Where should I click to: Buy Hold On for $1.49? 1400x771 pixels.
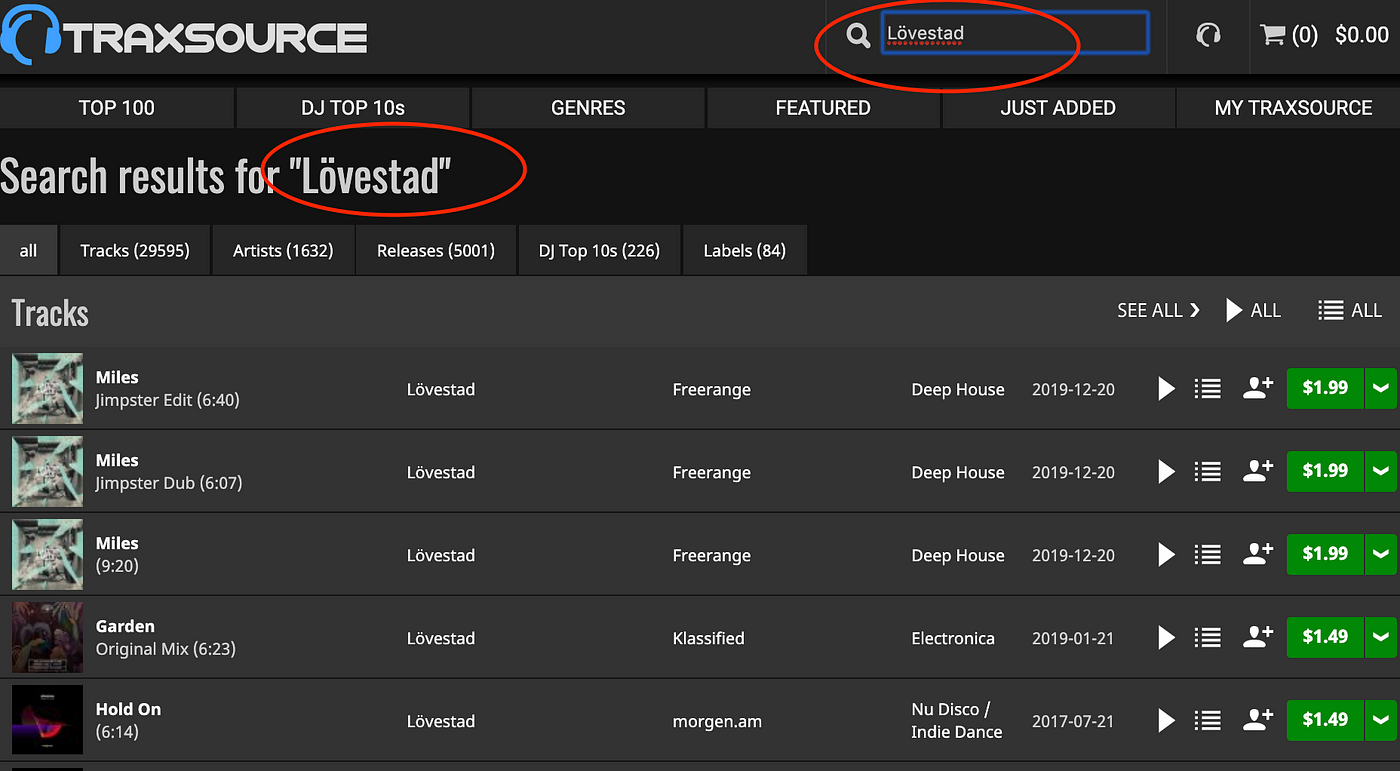point(1325,720)
